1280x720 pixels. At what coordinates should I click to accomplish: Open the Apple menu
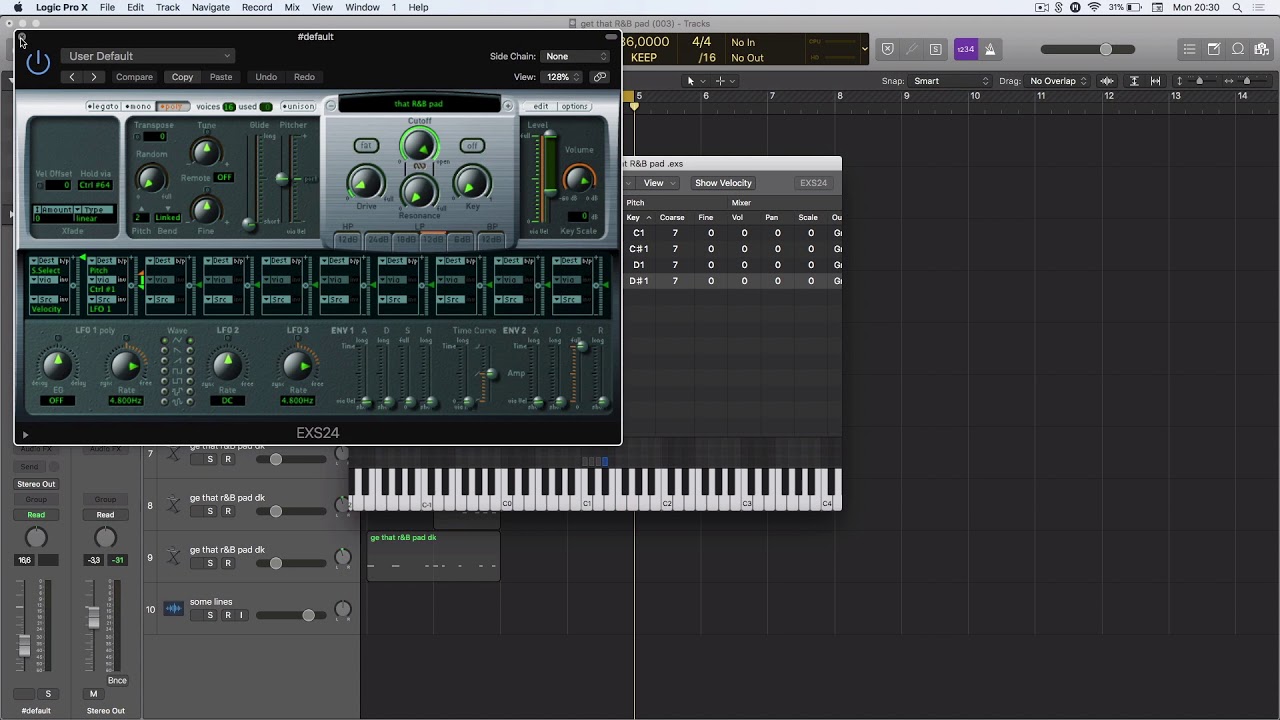pyautogui.click(x=18, y=7)
